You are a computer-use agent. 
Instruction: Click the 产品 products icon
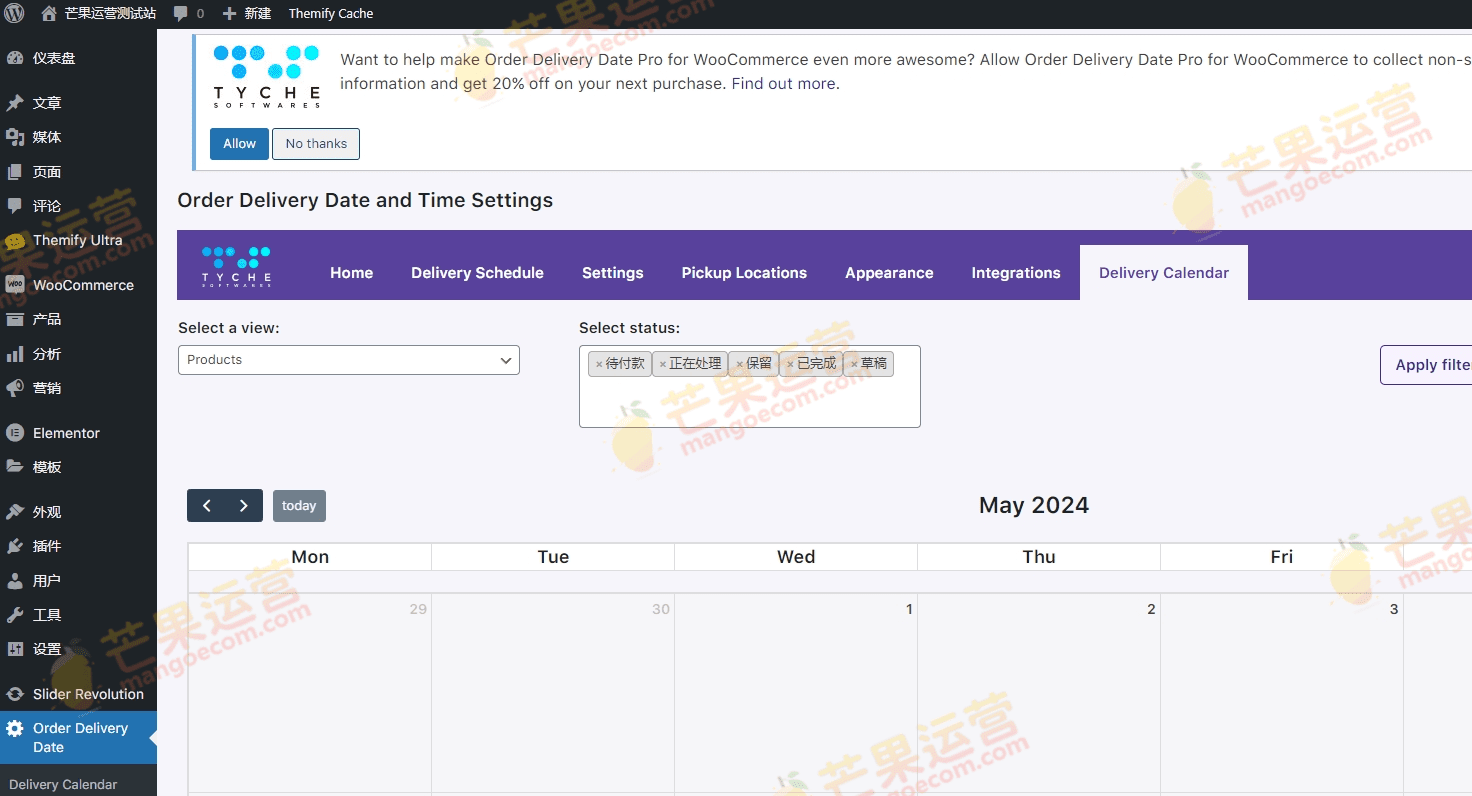(15, 319)
